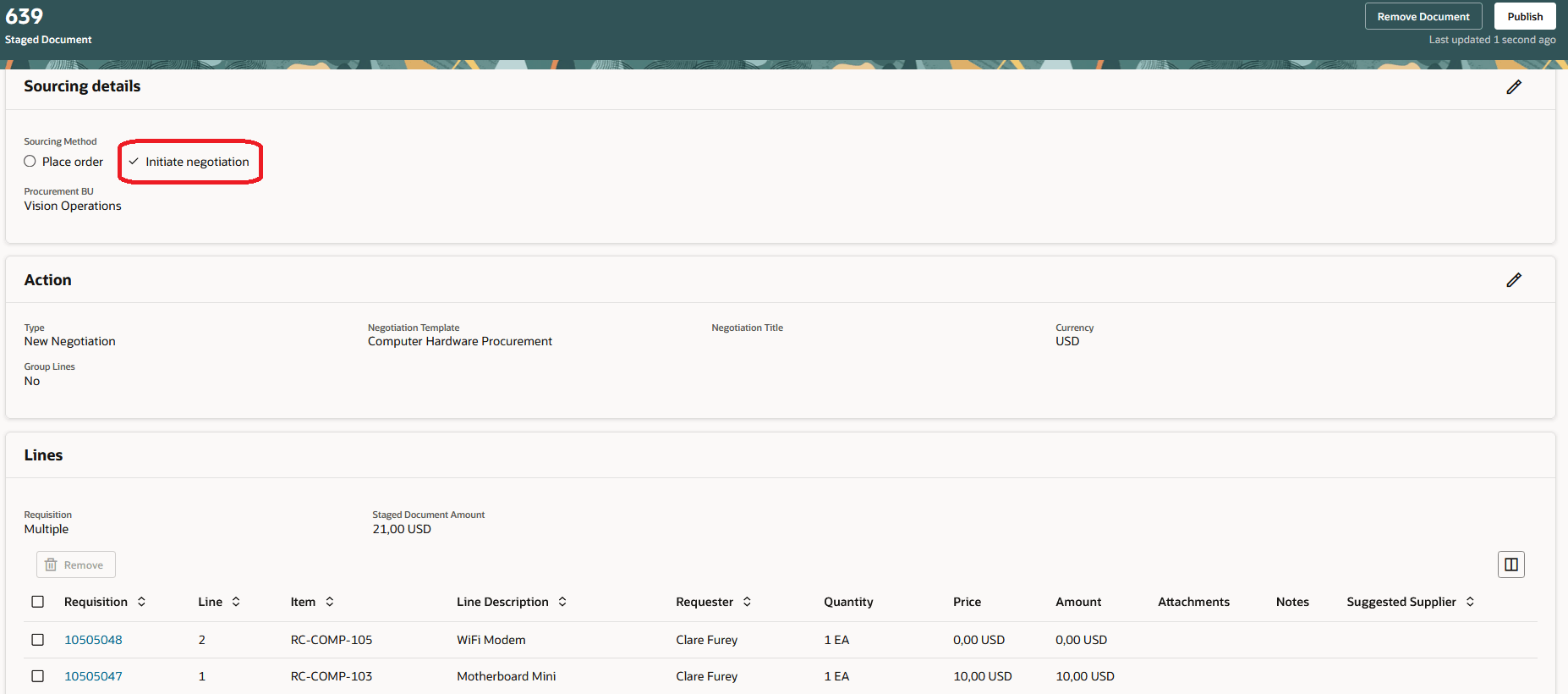Edit the Action section with pencil icon
The image size is (1568, 694).
click(x=1514, y=279)
